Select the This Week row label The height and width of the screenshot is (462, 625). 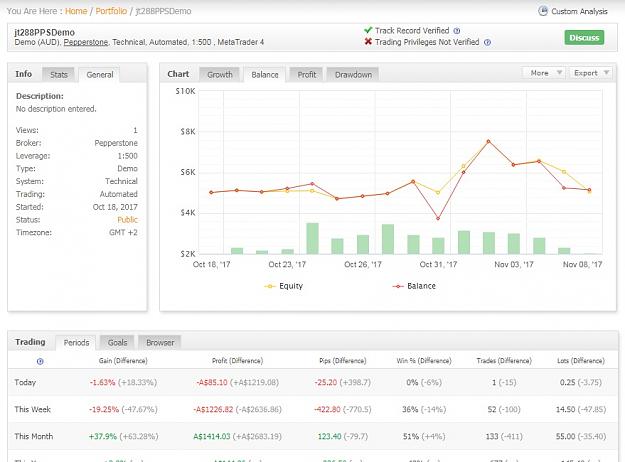[32, 409]
